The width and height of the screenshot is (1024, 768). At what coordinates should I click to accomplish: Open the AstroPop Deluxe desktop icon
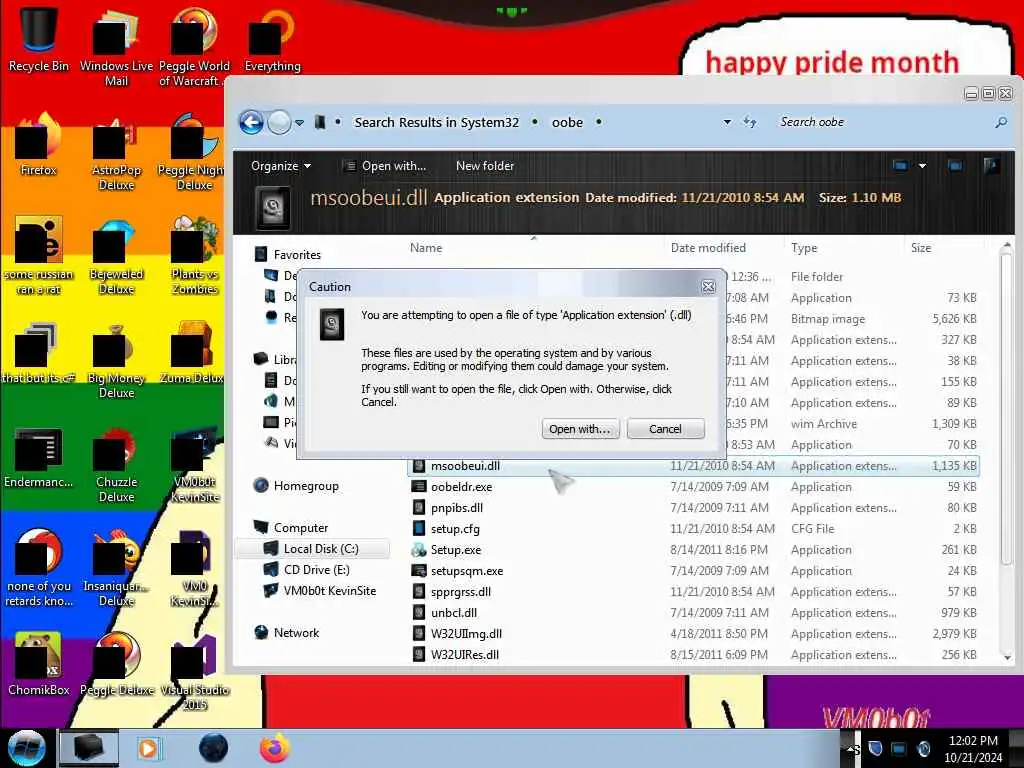tap(116, 152)
